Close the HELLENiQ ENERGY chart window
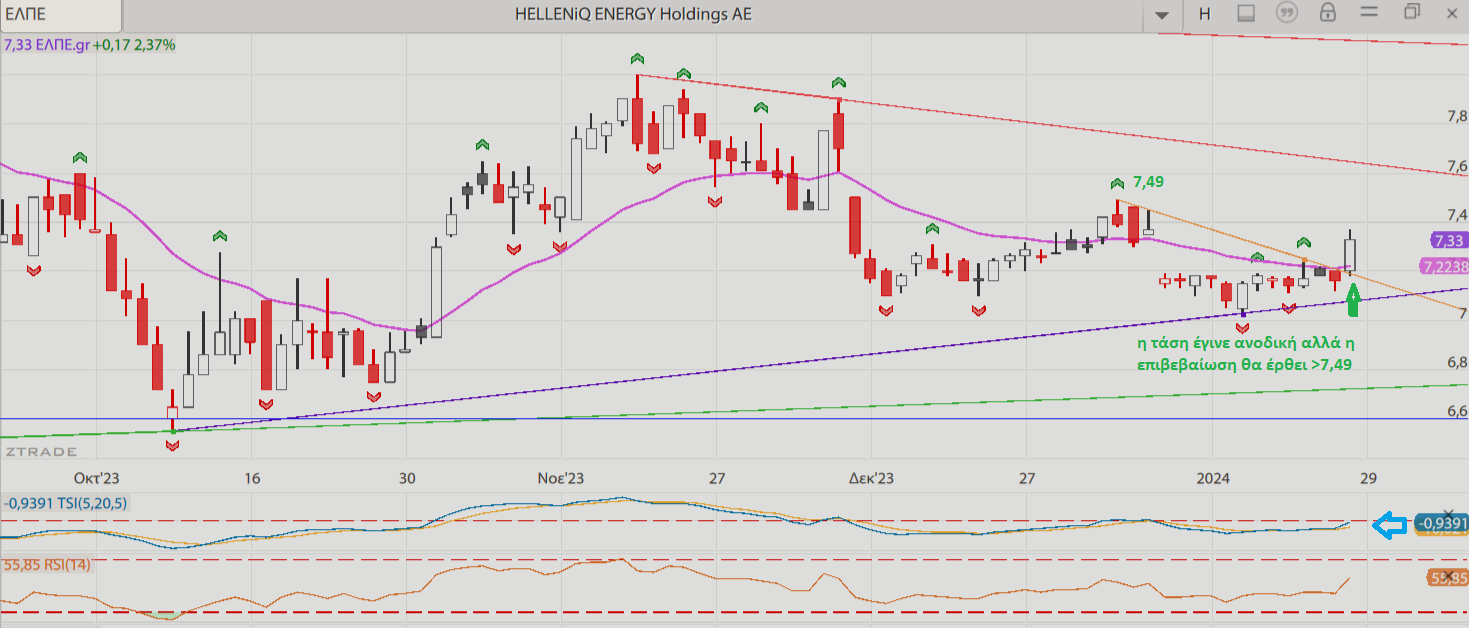1469x628 pixels. pos(1452,12)
